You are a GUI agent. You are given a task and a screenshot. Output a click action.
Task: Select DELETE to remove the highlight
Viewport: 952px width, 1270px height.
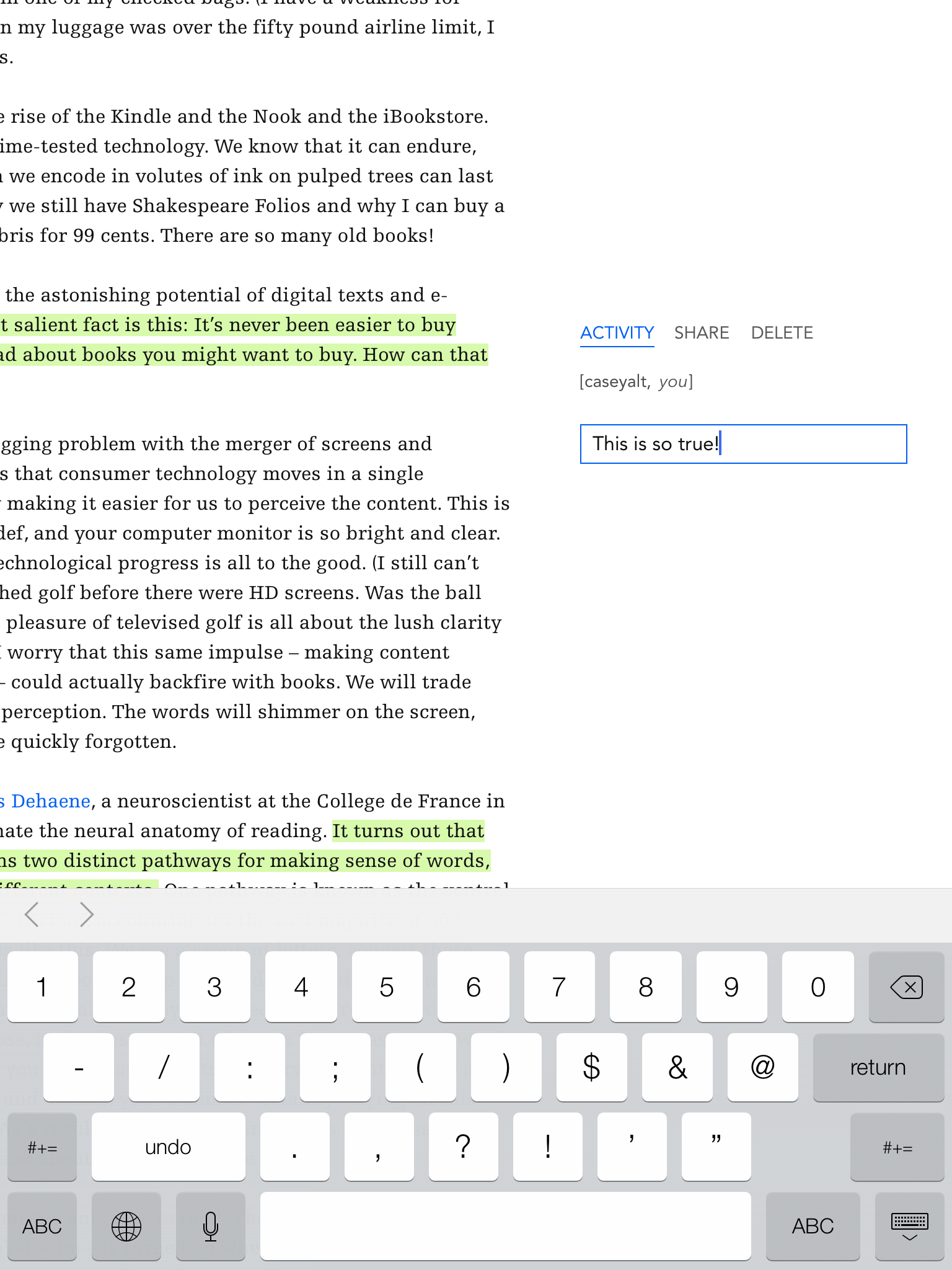pyautogui.click(x=782, y=333)
